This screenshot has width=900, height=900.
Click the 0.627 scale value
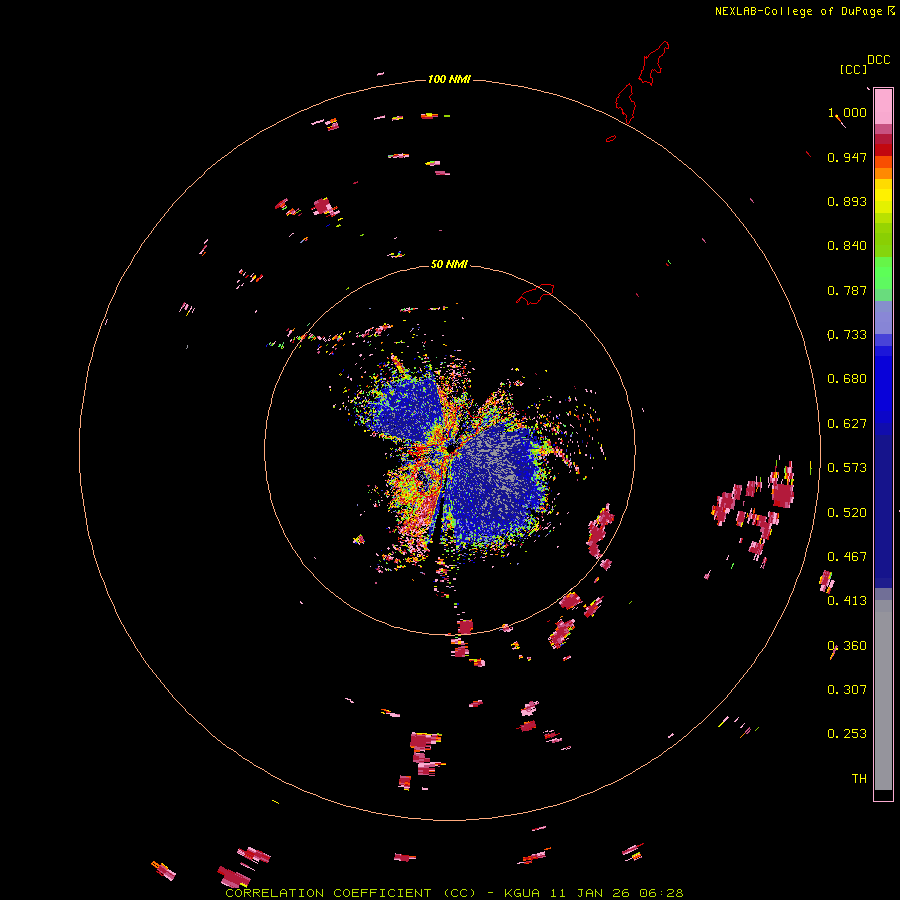[847, 424]
